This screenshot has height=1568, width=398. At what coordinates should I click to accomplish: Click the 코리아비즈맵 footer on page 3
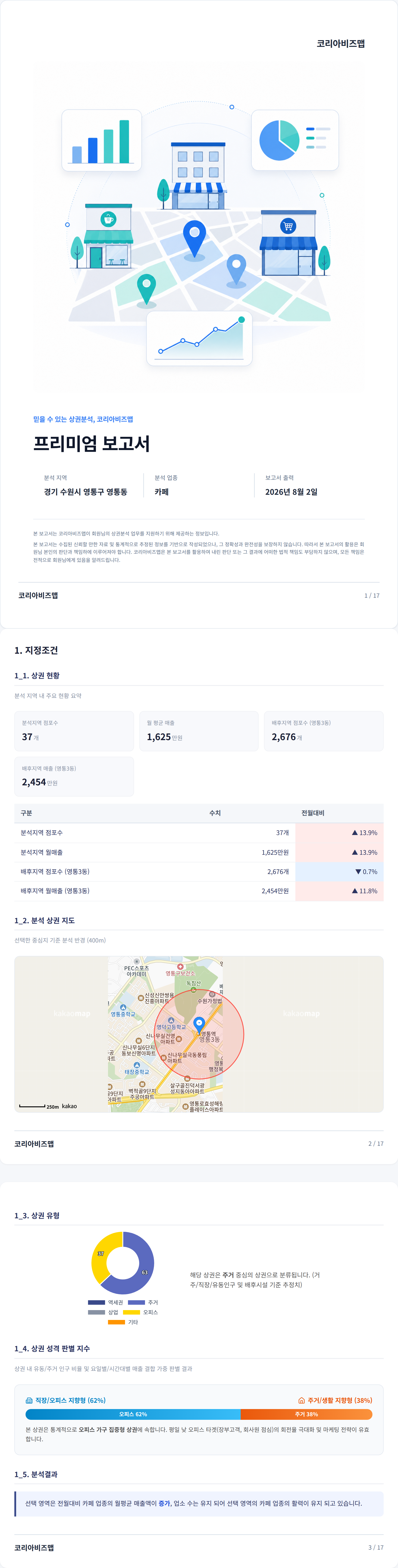pyautogui.click(x=34, y=1547)
